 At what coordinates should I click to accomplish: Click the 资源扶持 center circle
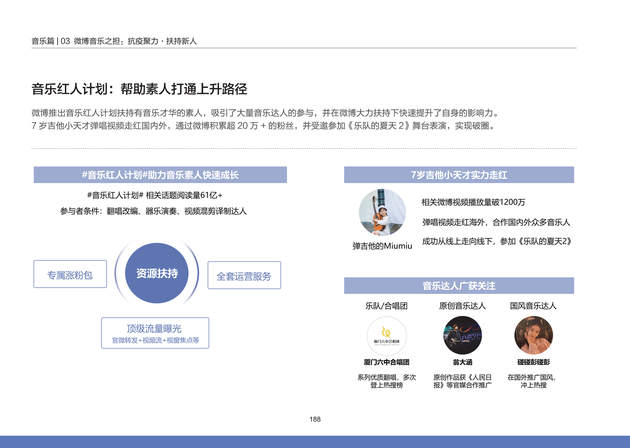[x=157, y=273]
